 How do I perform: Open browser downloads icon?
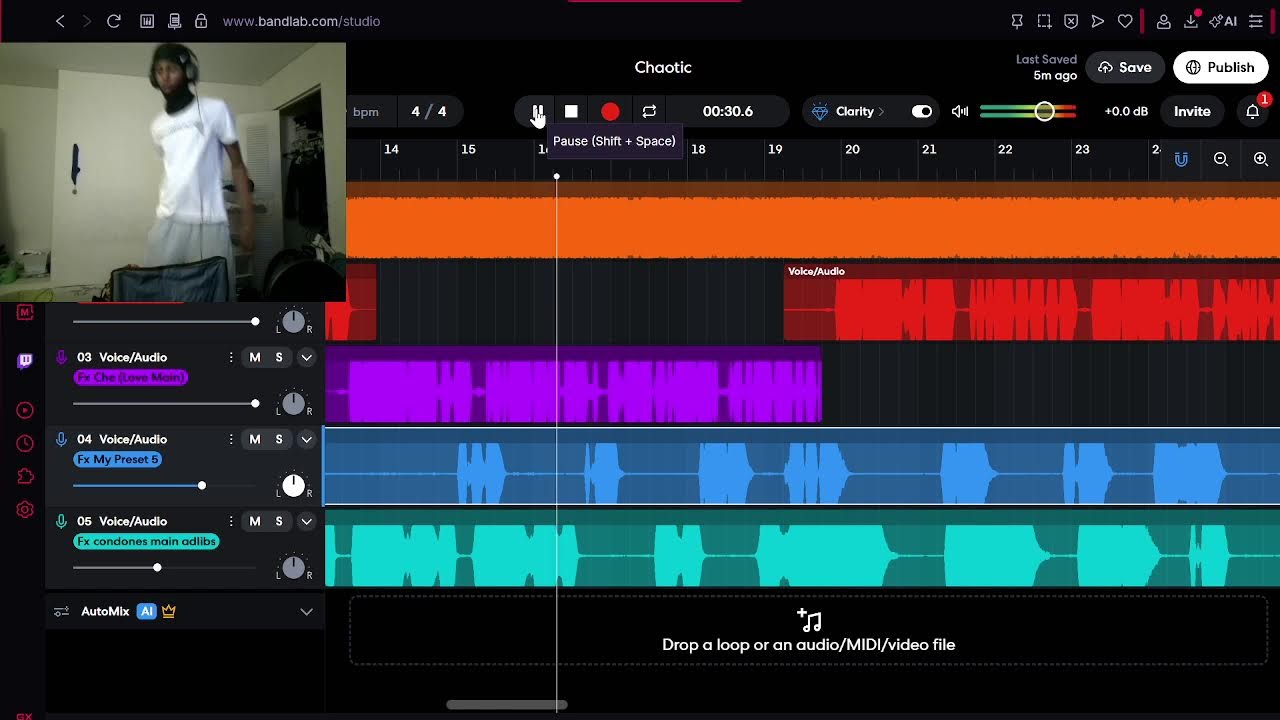pyautogui.click(x=1191, y=21)
